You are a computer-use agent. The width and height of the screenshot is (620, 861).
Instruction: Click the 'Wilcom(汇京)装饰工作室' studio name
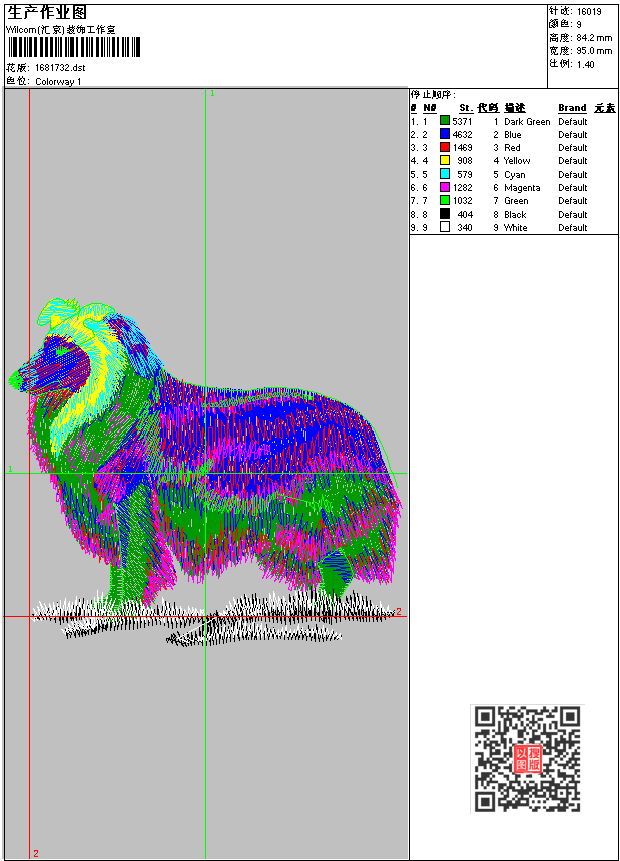click(60, 30)
